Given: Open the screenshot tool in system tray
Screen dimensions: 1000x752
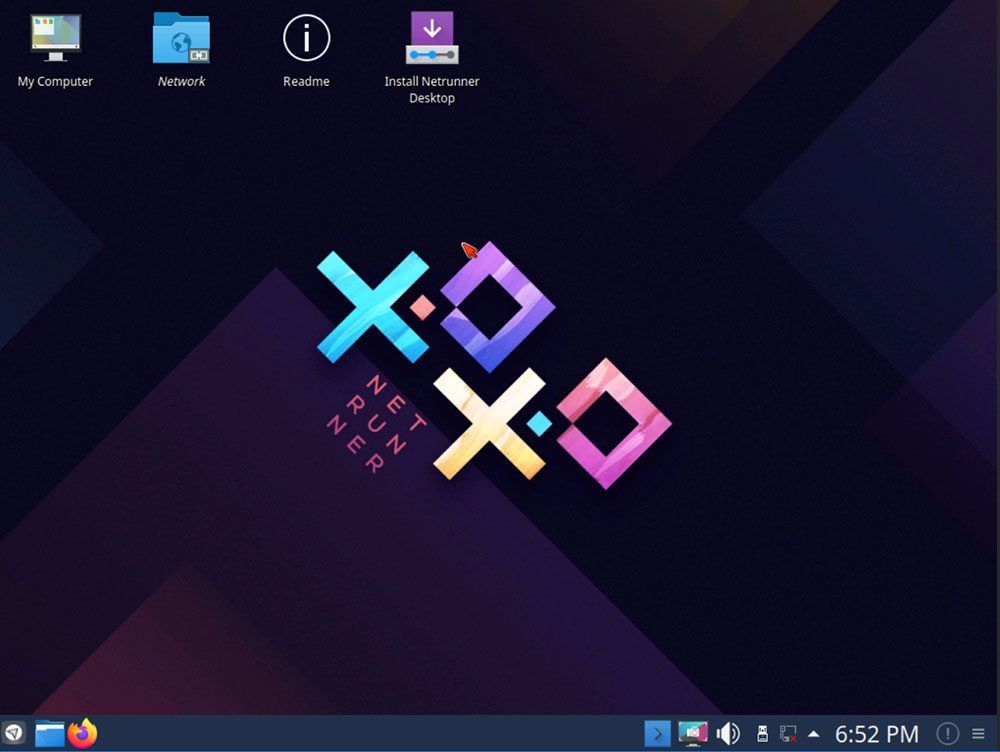Looking at the screenshot, I should click(693, 734).
